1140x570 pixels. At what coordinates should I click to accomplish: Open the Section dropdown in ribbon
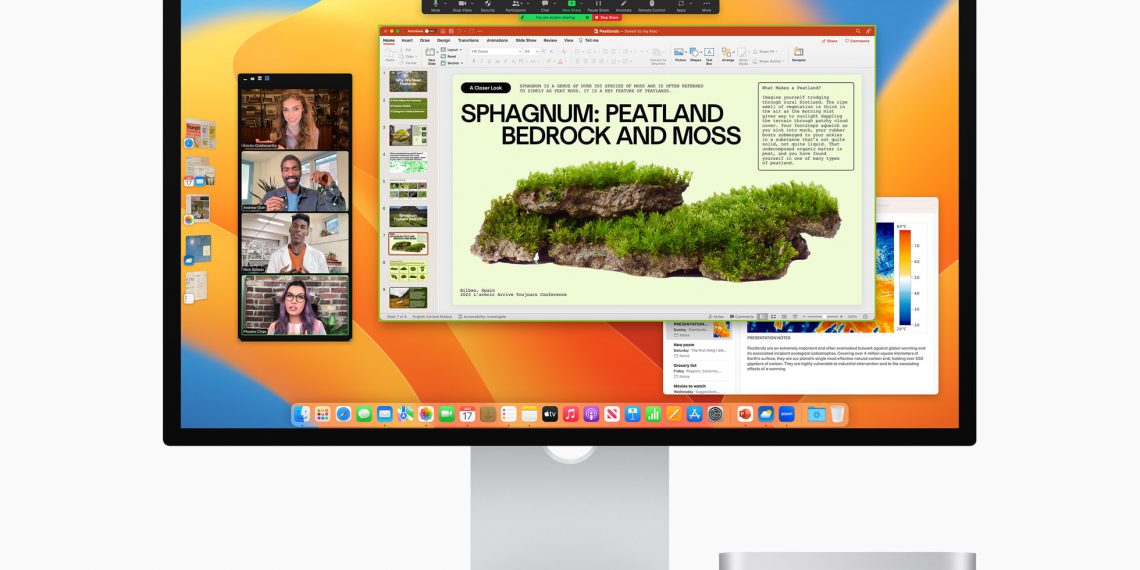[452, 63]
